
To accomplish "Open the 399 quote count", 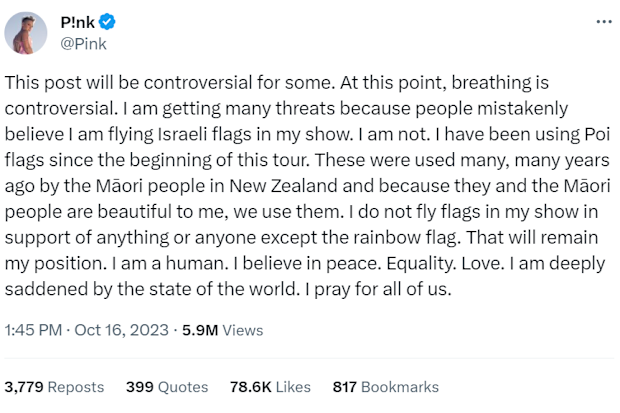I will (x=140, y=387).
